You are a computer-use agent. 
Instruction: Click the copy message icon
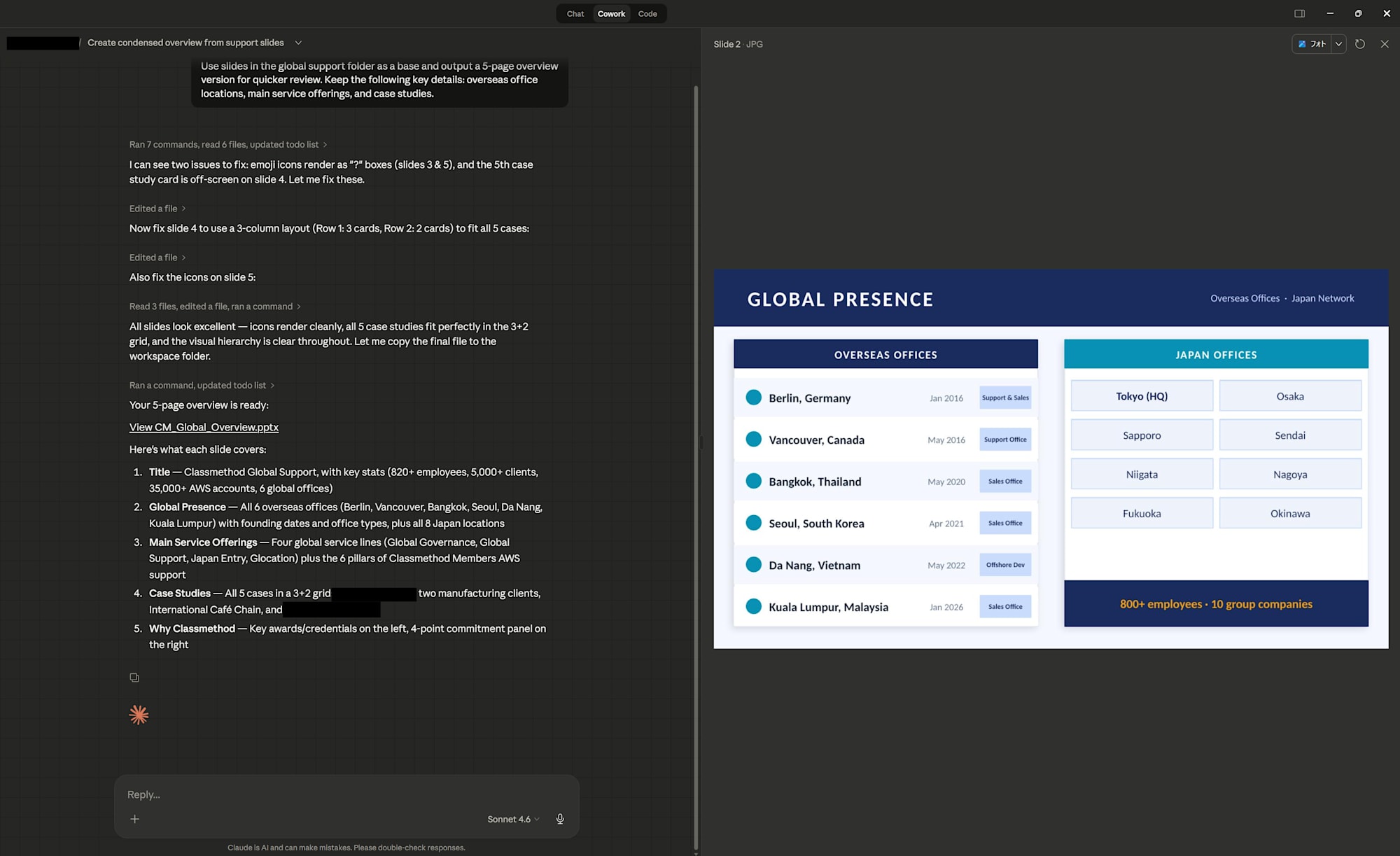(x=134, y=678)
